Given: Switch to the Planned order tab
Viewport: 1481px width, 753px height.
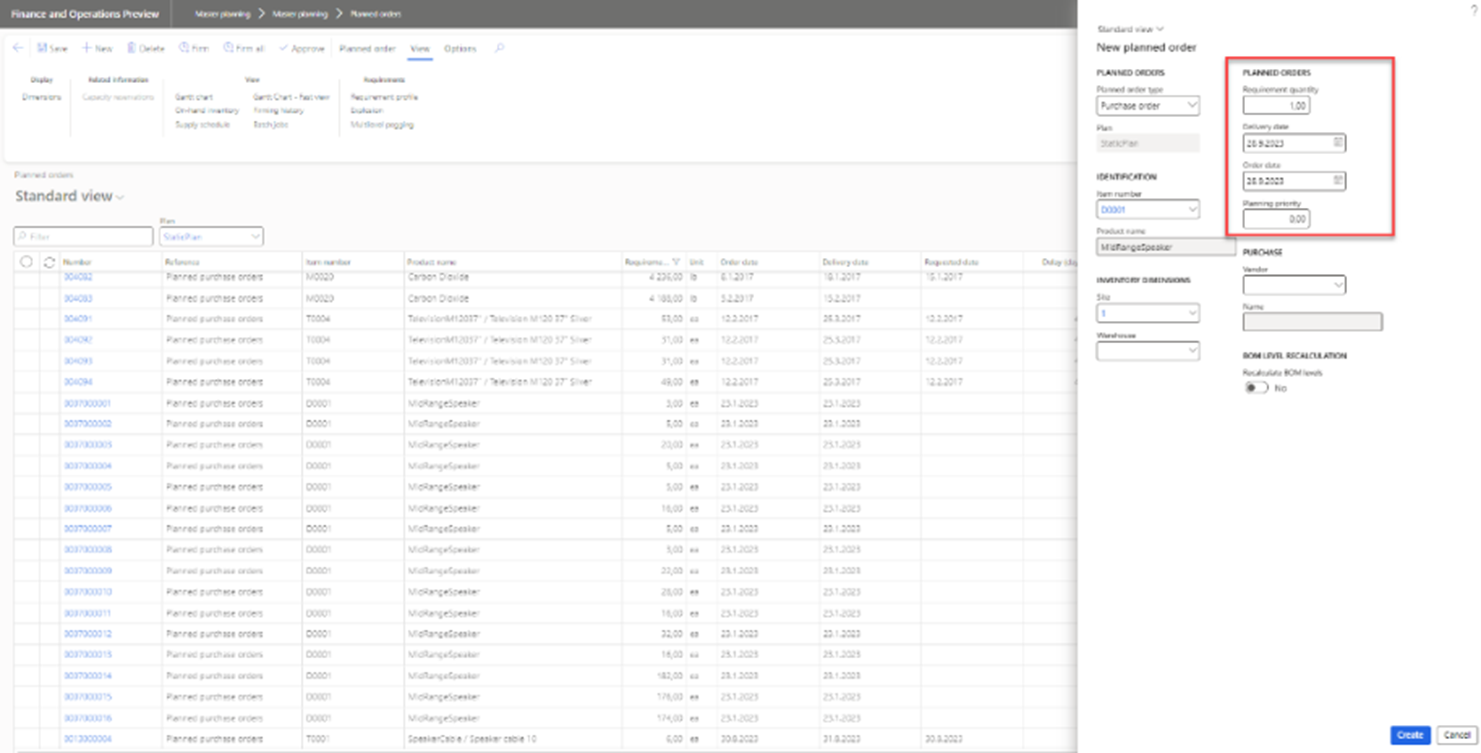Looking at the screenshot, I should click(x=367, y=48).
